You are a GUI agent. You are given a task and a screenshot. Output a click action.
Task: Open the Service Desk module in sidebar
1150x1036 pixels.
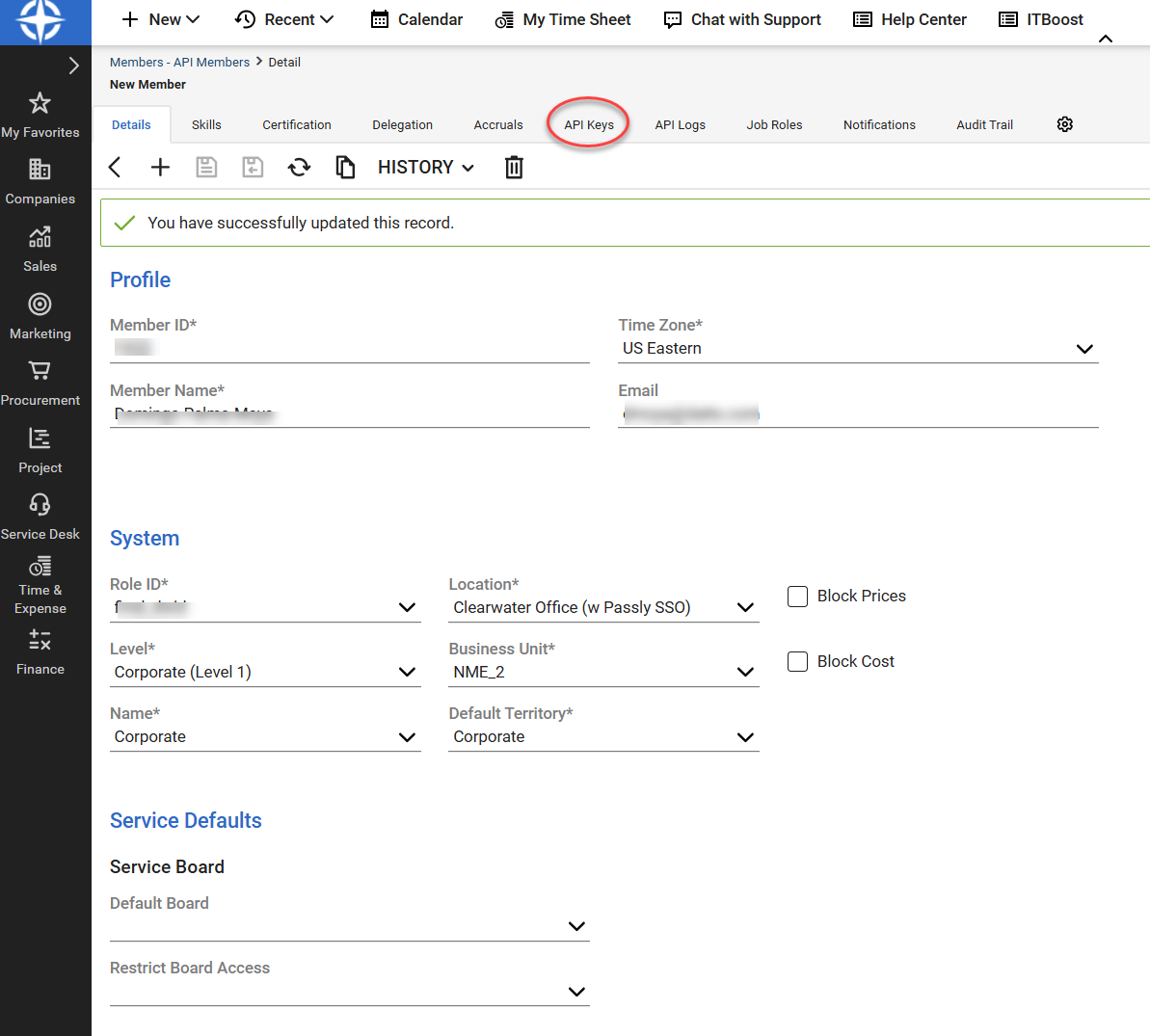(40, 517)
